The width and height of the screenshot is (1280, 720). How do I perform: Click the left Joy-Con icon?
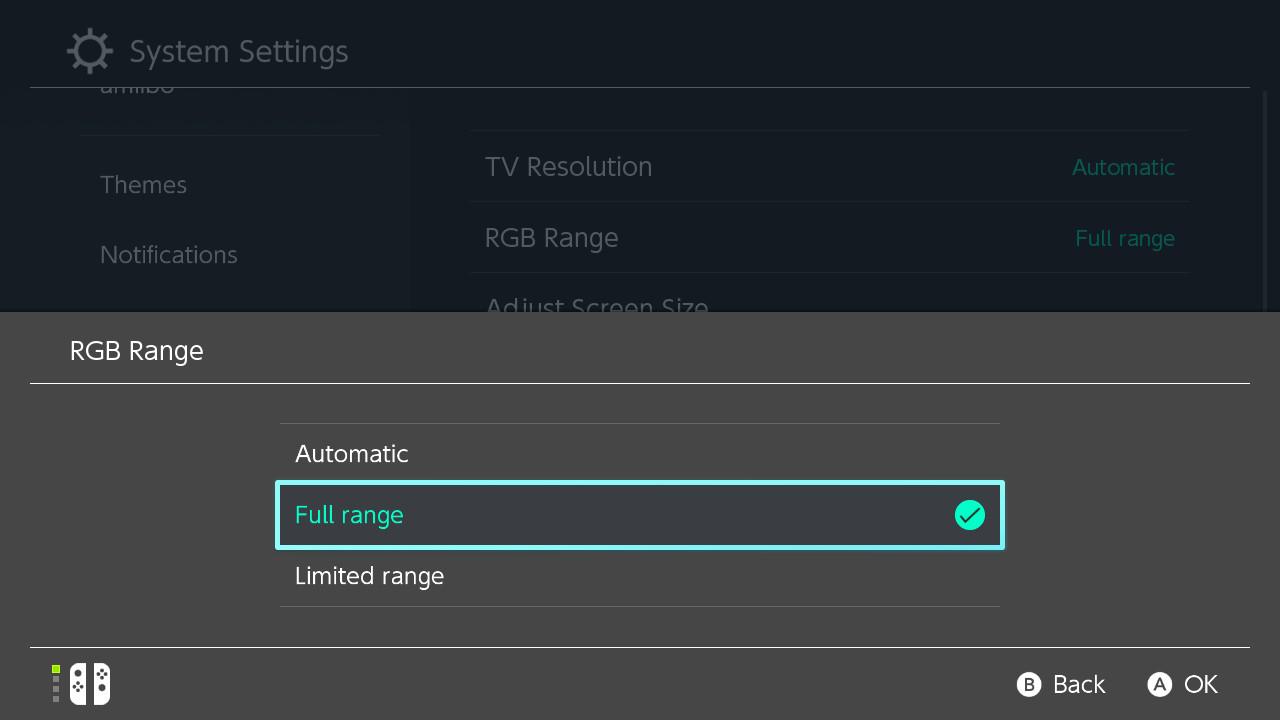(x=77, y=684)
